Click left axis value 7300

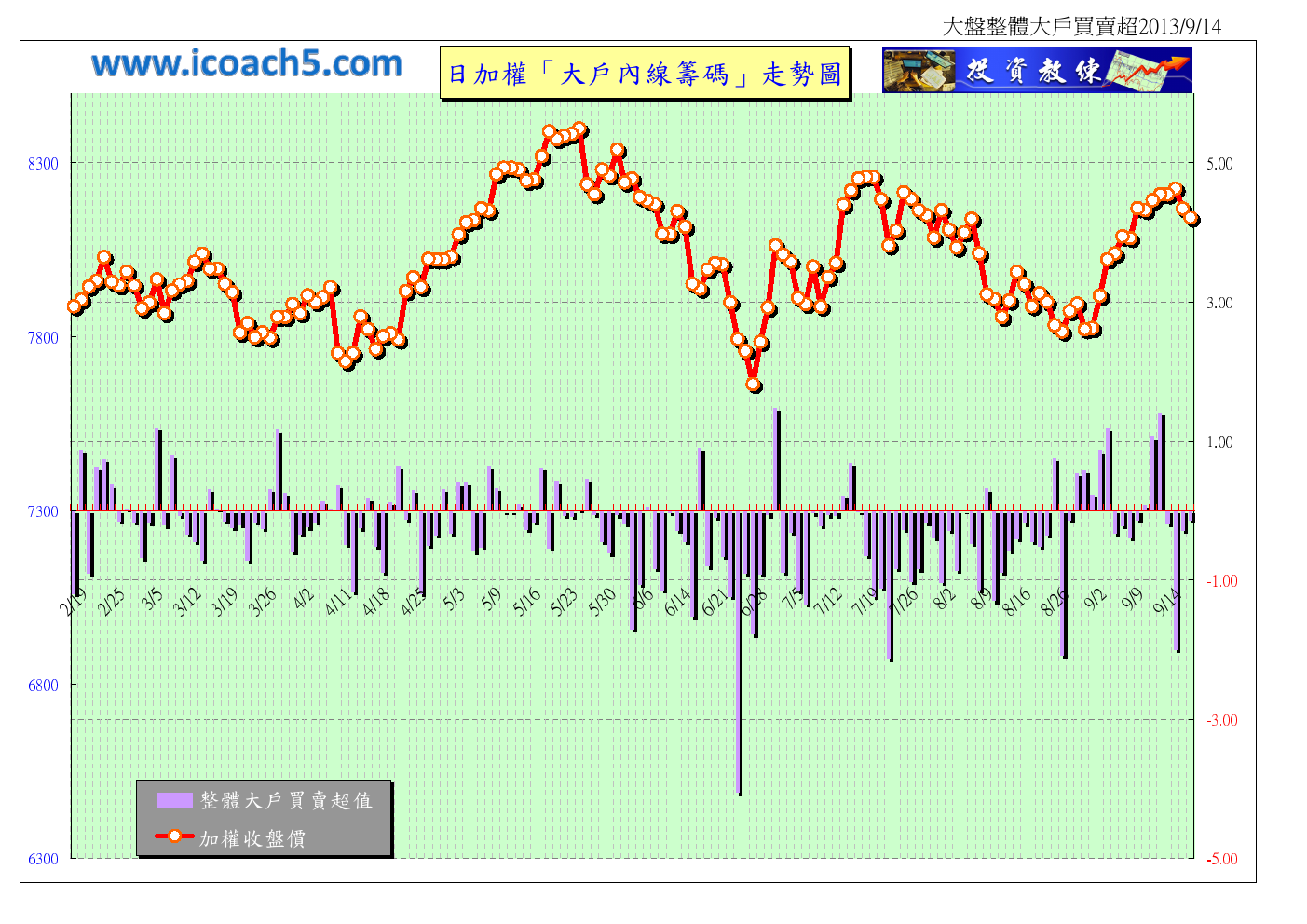tap(43, 511)
